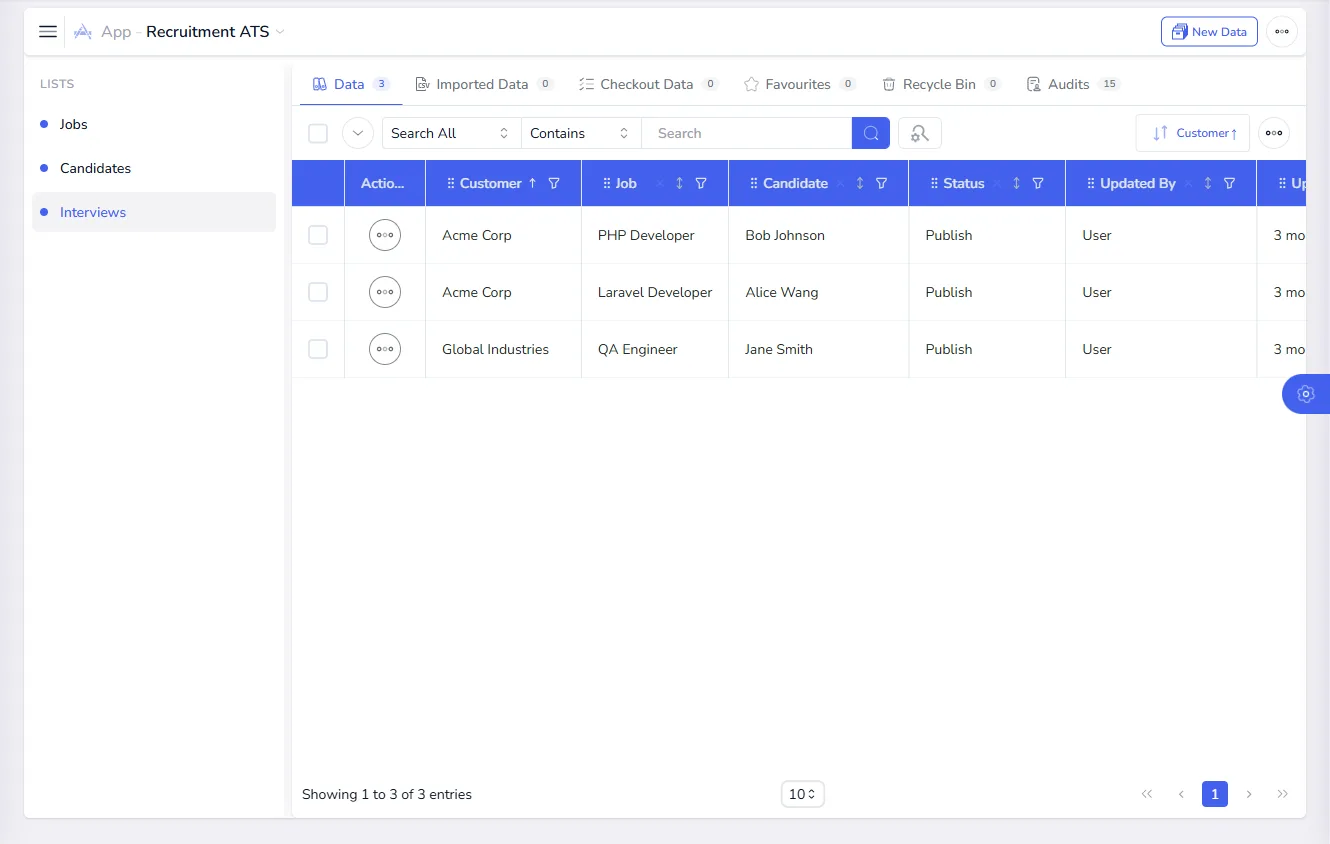Open table more options ellipsis button
1330x844 pixels.
tap(1274, 133)
